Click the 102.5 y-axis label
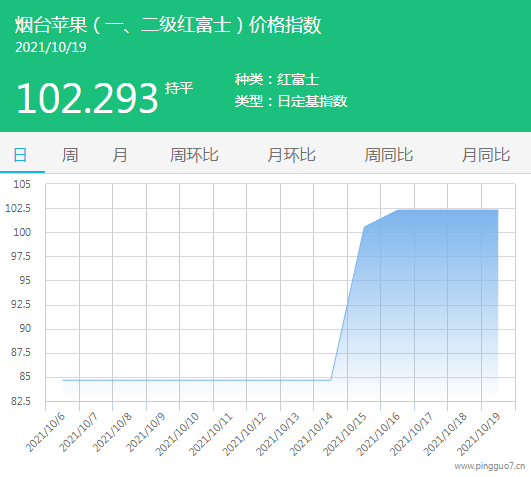 click(18, 208)
